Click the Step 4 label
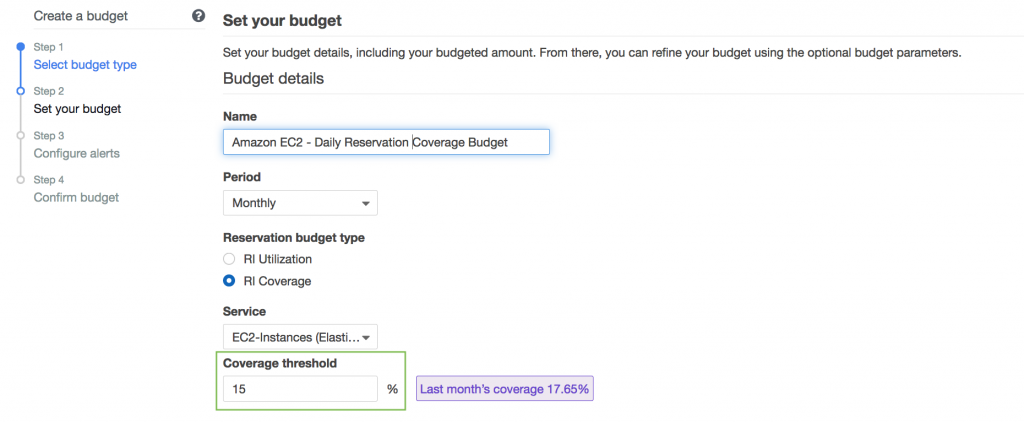Viewport: 1024px width, 422px height. tap(49, 180)
